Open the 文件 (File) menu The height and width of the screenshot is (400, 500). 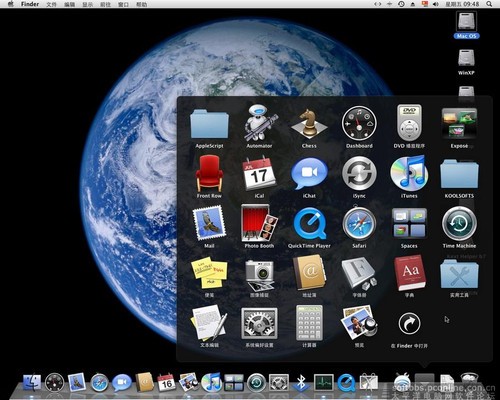tap(51, 4)
